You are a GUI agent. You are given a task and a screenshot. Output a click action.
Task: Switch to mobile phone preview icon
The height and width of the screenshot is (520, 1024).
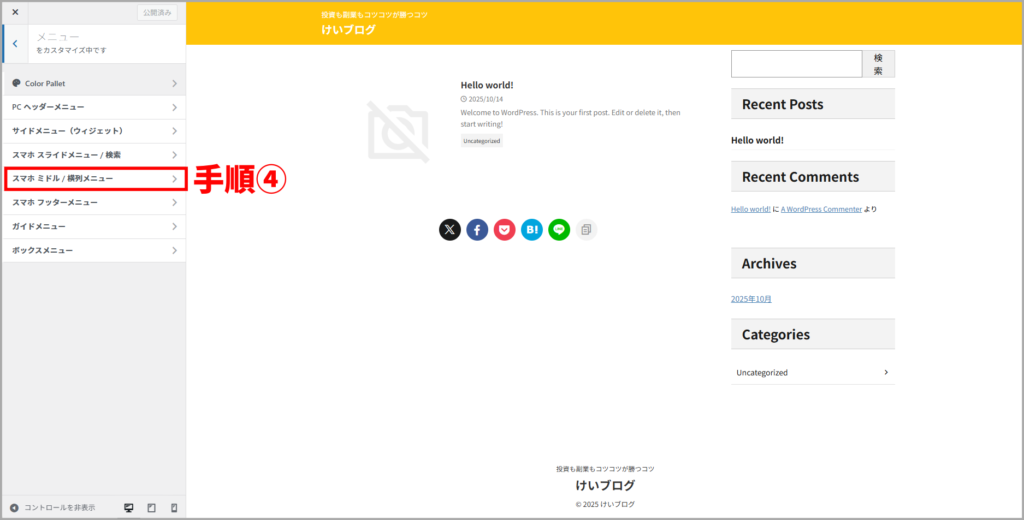pyautogui.click(x=173, y=508)
